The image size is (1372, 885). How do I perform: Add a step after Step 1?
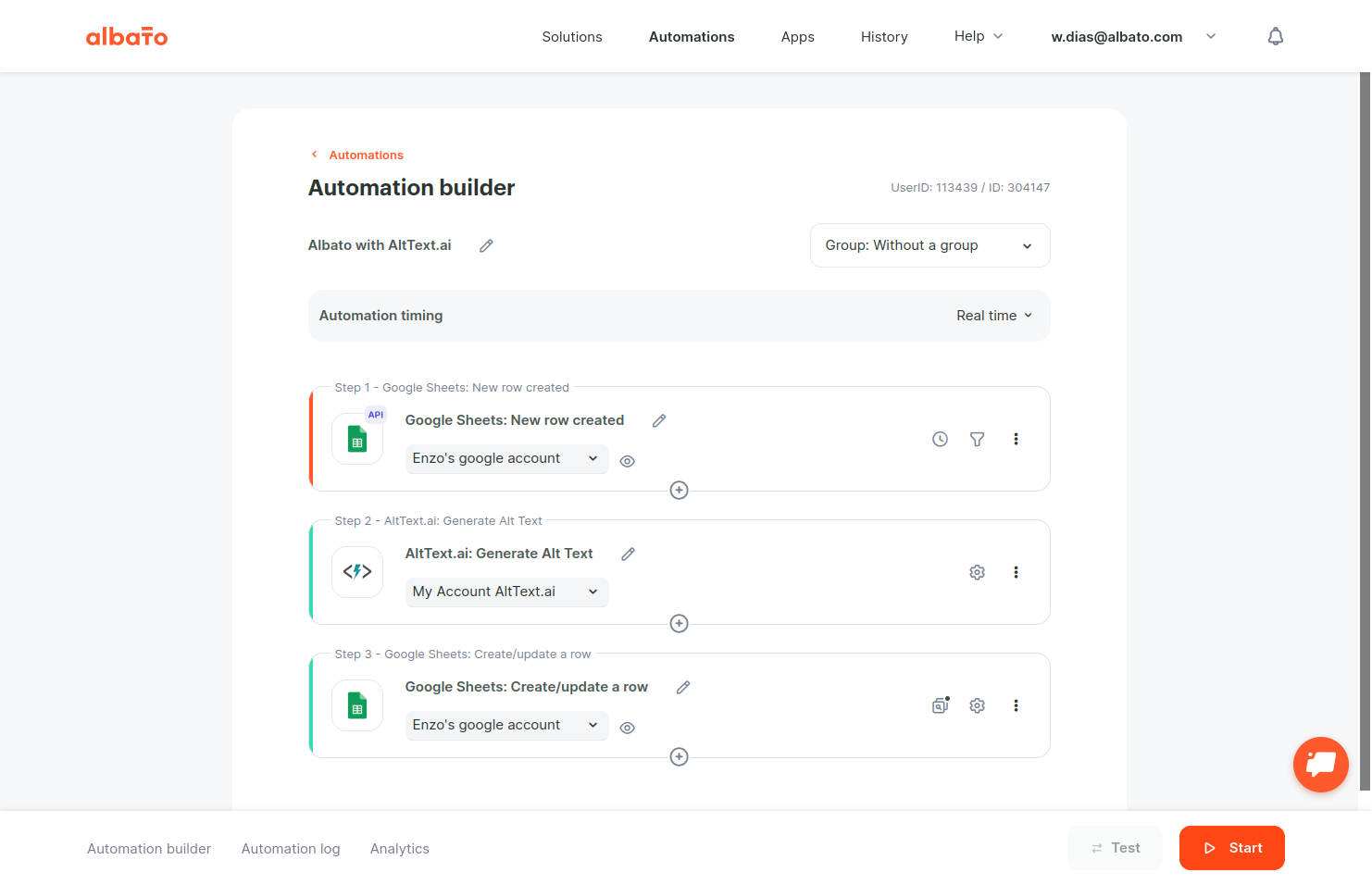(x=679, y=490)
